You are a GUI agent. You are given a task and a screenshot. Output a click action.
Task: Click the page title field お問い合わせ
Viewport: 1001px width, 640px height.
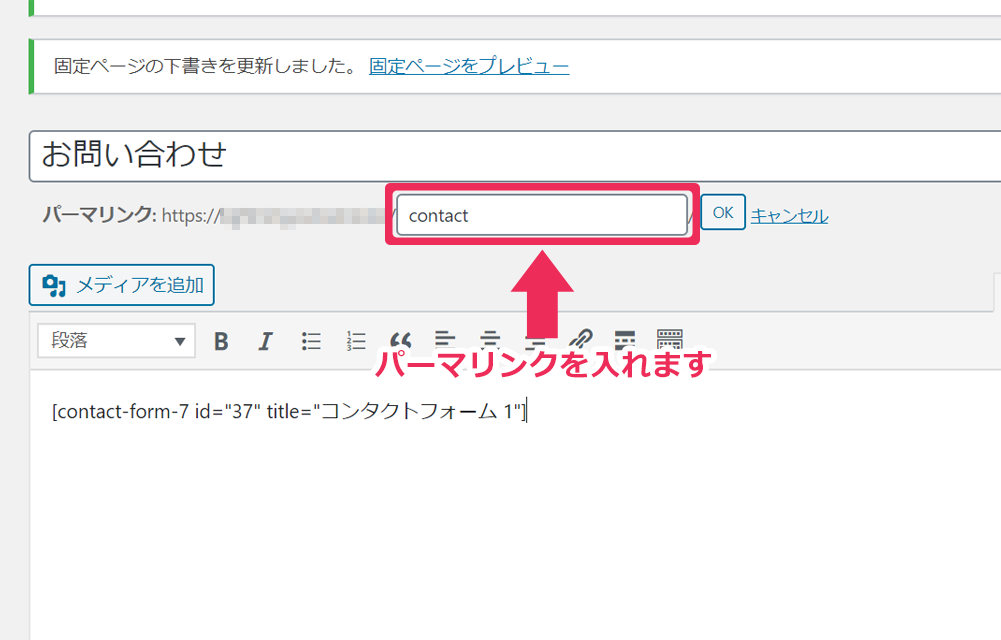pos(500,155)
